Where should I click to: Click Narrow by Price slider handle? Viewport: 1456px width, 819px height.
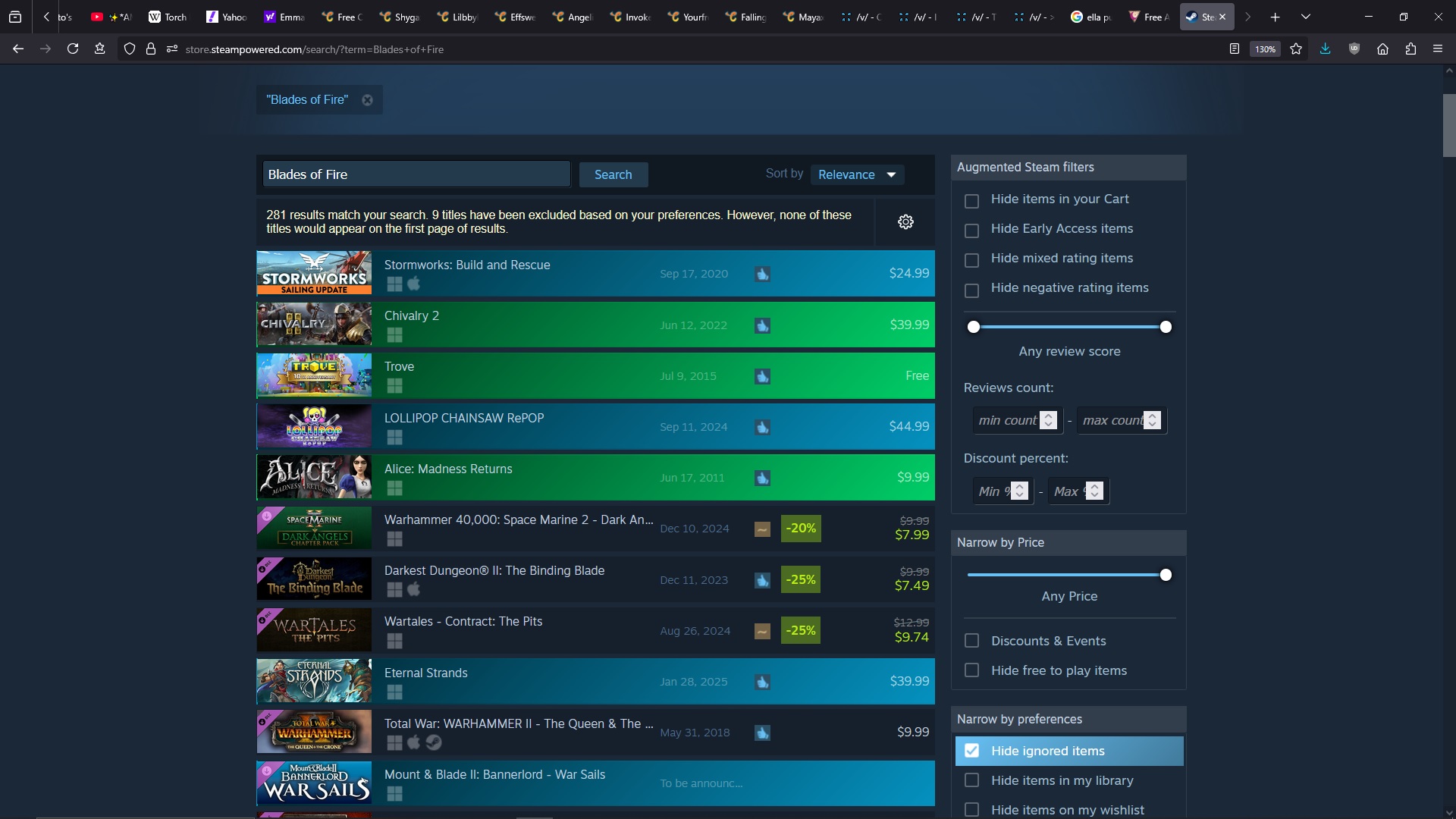pyautogui.click(x=1166, y=575)
